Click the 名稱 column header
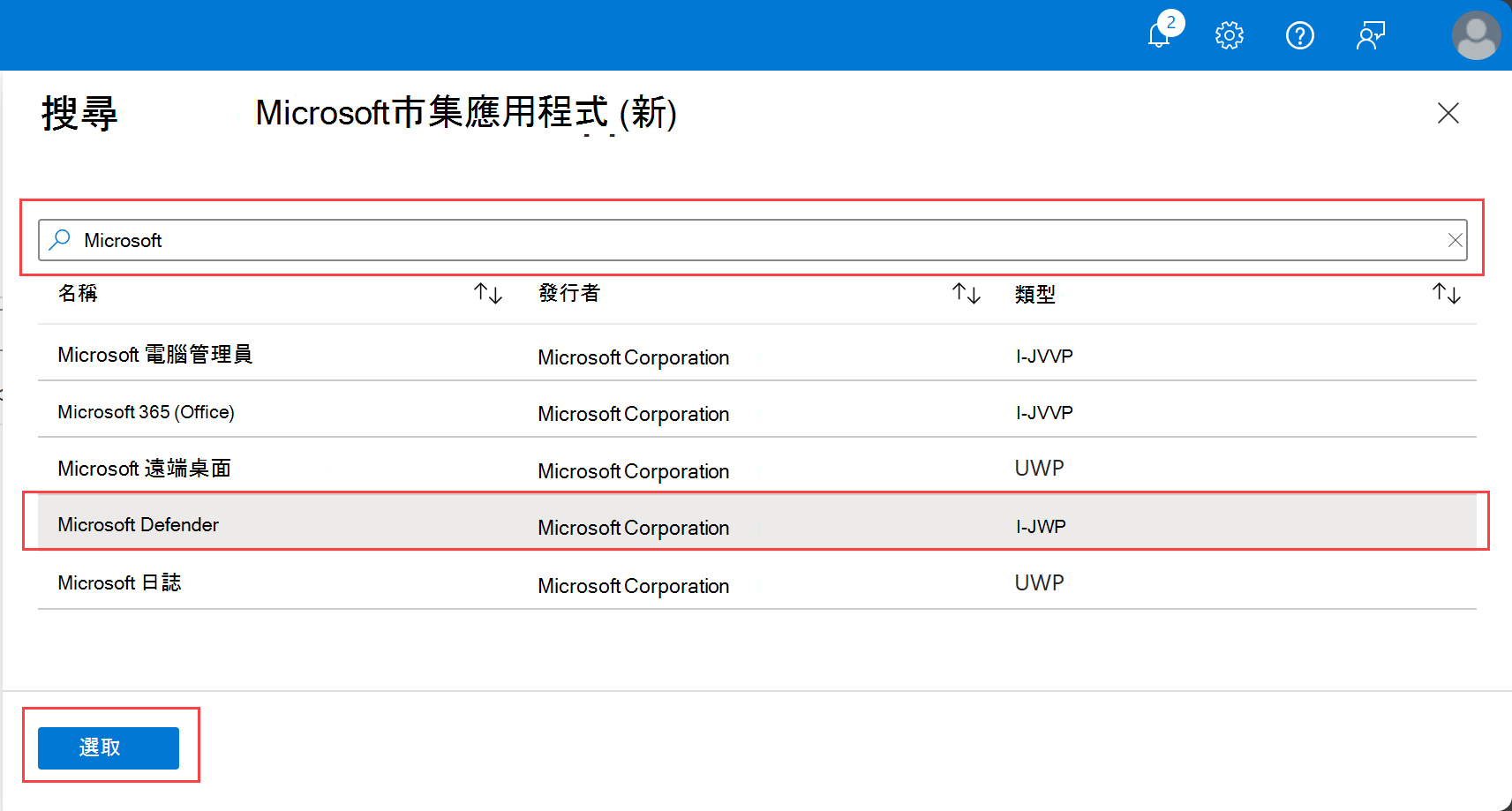The height and width of the screenshot is (811, 1512). click(78, 293)
